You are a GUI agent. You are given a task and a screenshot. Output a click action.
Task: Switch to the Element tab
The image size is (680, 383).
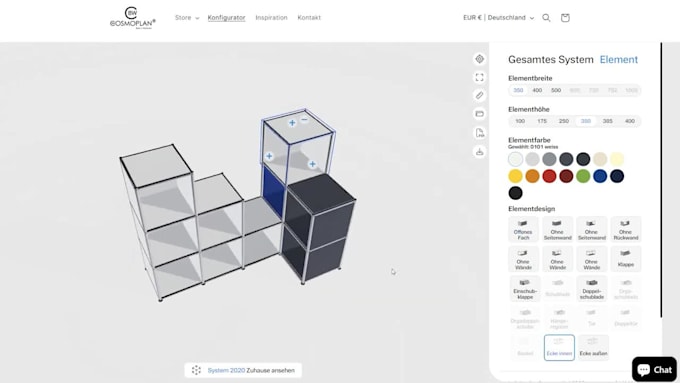click(619, 59)
